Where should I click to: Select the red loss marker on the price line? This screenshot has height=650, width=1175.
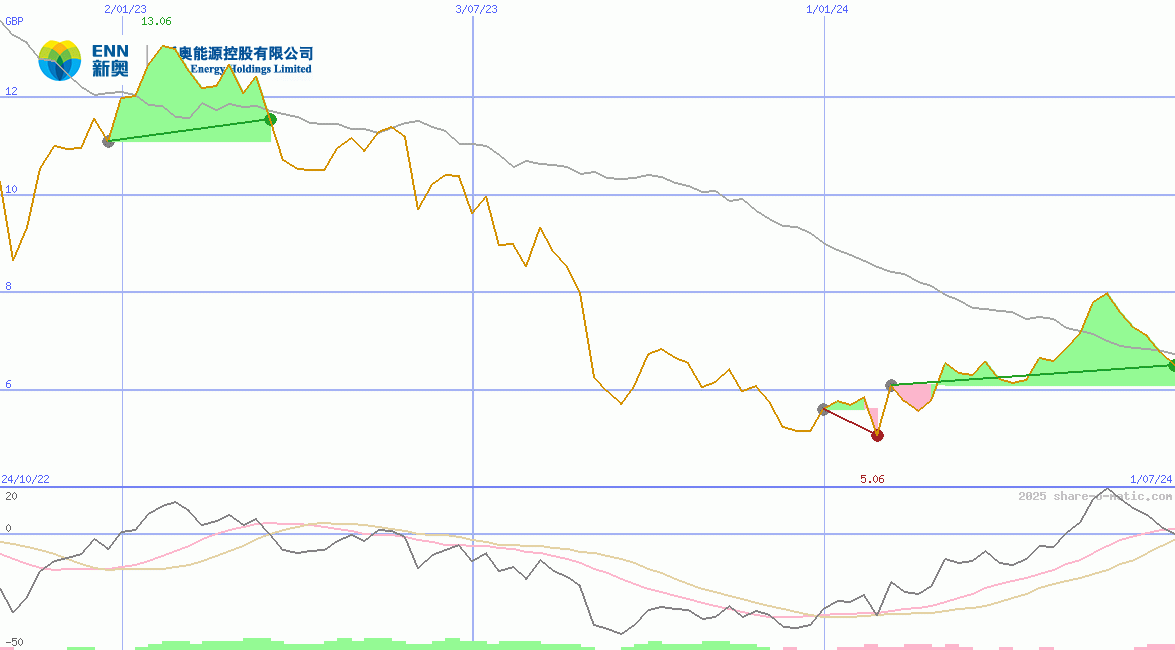(x=877, y=435)
